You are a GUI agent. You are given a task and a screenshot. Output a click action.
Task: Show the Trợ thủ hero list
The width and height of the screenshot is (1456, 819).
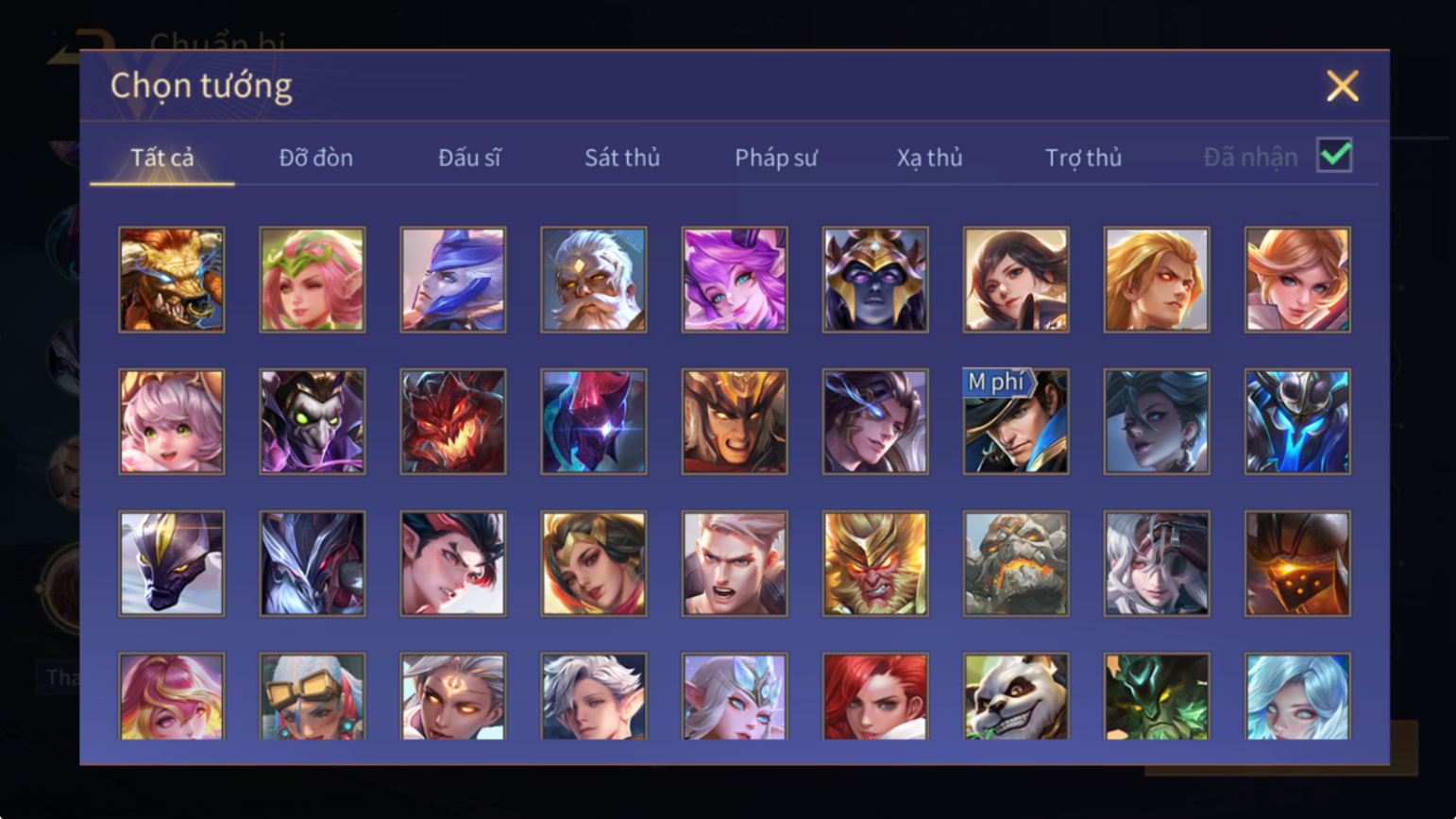[1084, 158]
